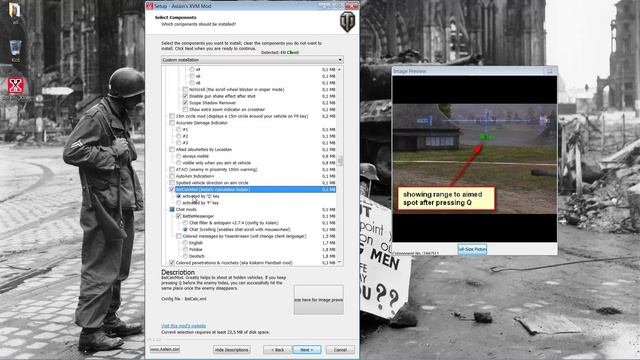640x360 pixels.
Task: Select the x6 zoom radio option
Action: [x=192, y=76]
